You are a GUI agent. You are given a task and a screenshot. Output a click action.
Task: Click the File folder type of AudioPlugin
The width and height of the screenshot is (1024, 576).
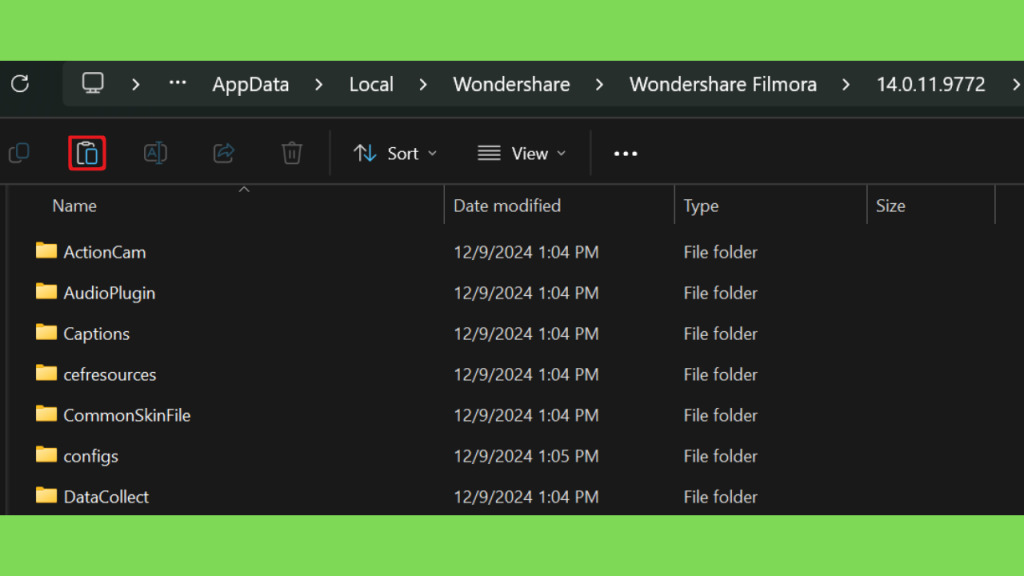click(x=720, y=293)
